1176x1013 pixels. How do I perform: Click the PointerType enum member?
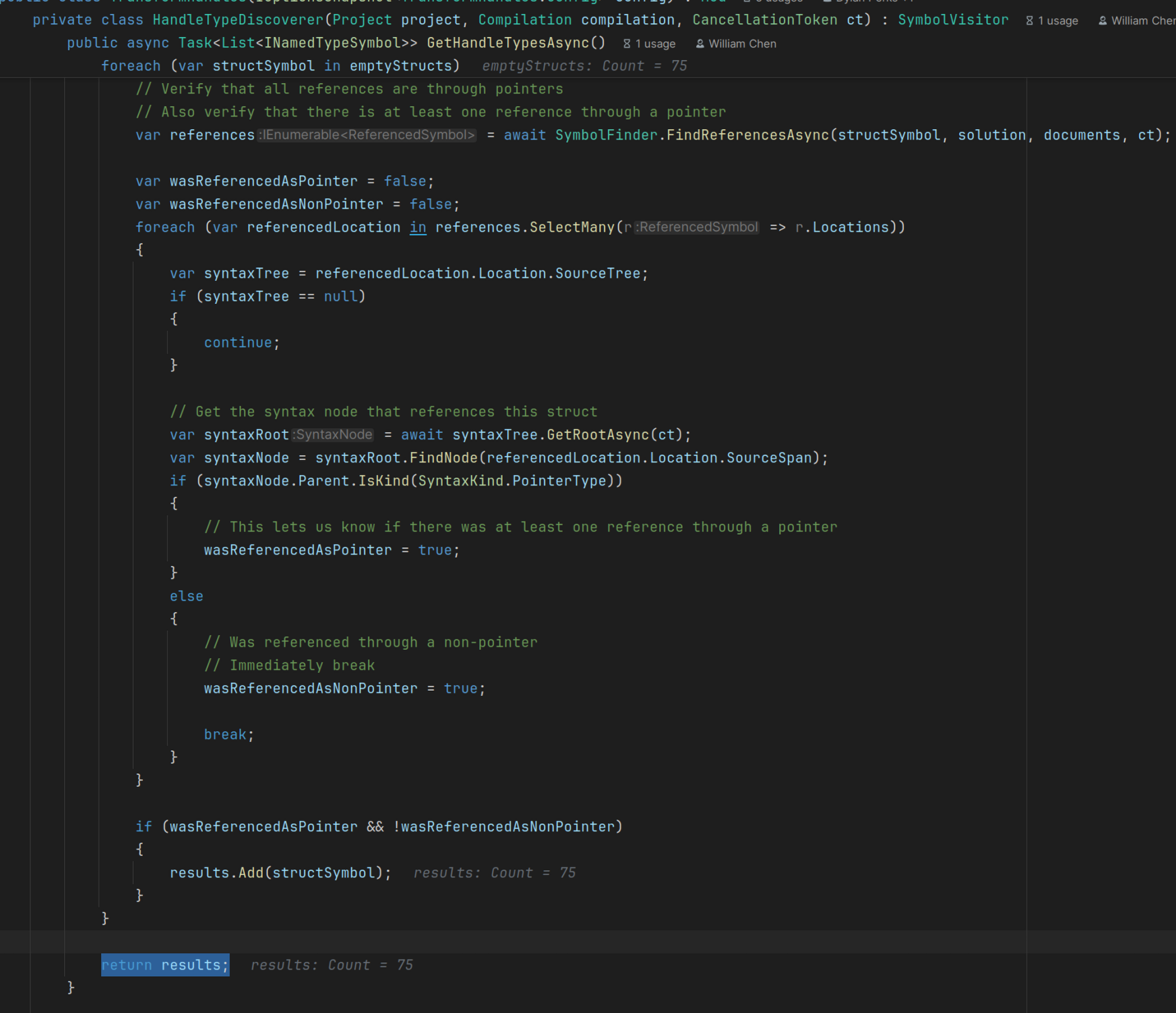[x=559, y=481]
